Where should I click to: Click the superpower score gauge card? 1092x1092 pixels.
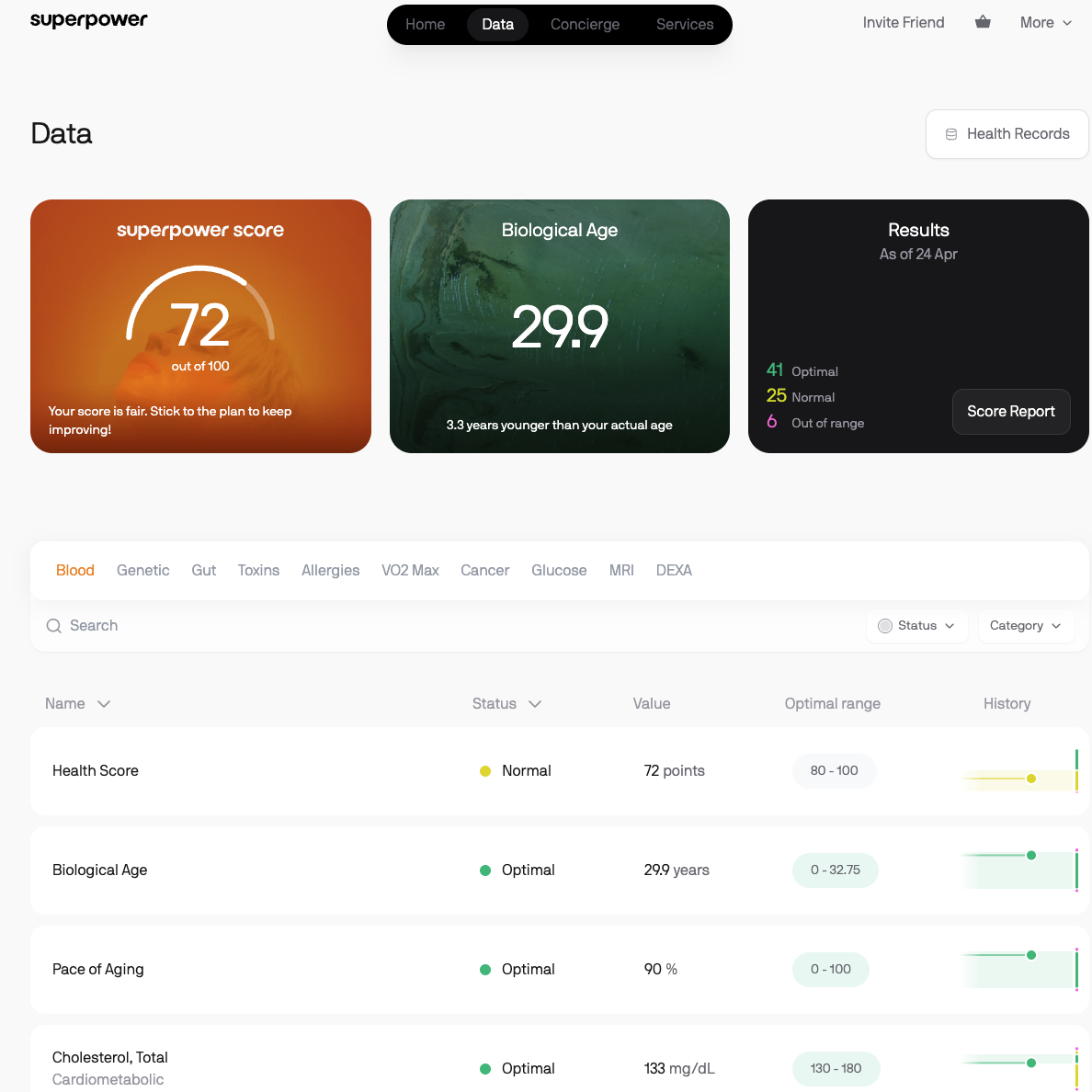pyautogui.click(x=200, y=326)
